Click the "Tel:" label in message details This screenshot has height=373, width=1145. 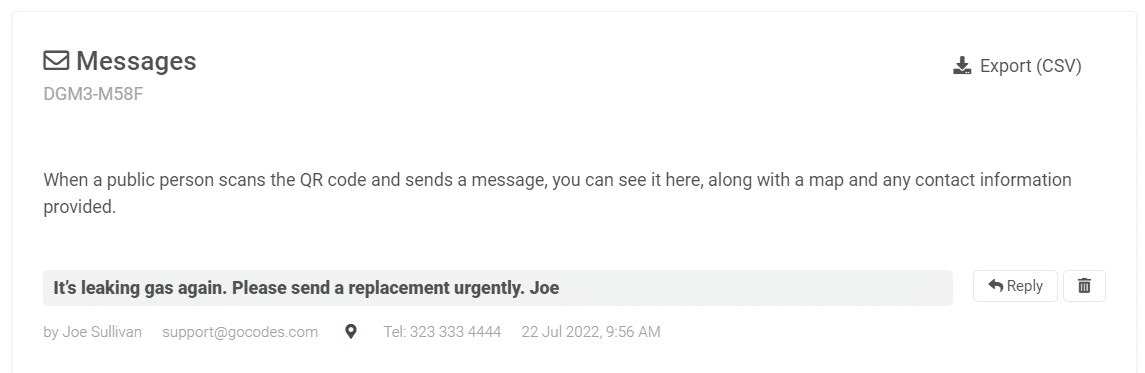click(394, 332)
